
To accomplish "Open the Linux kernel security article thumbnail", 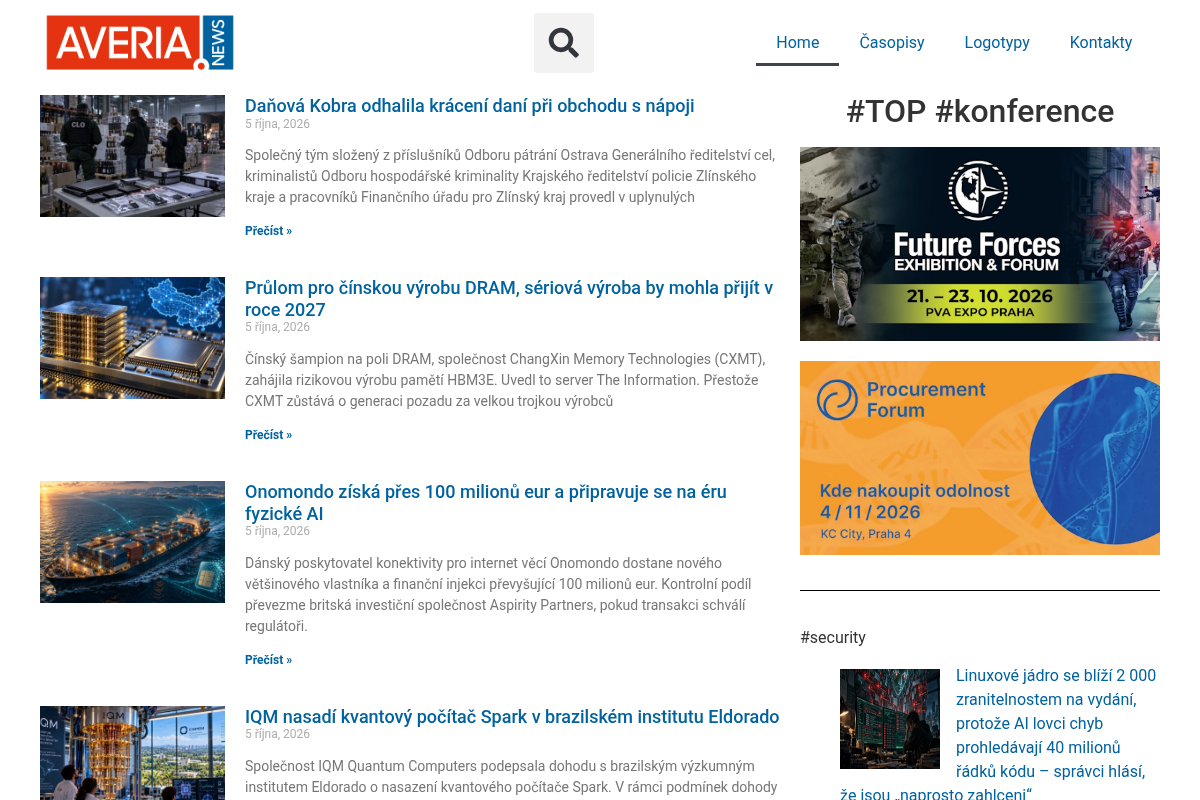I will point(890,719).
